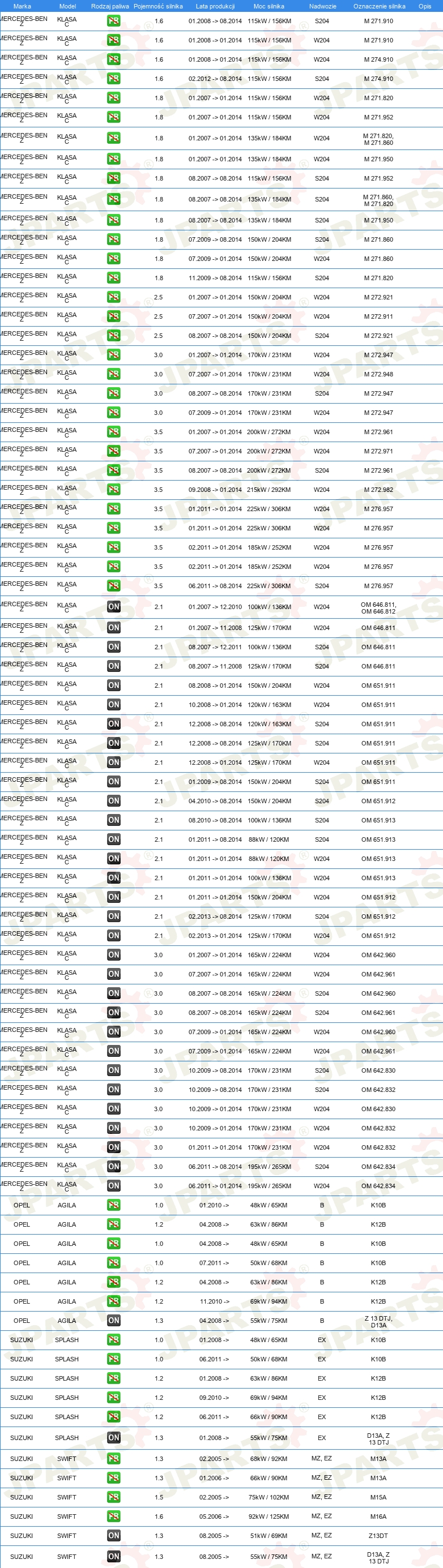Click the petrol icon in the Suzuki Swift M16A row
This screenshot has width=443, height=1568.
[x=113, y=1516]
